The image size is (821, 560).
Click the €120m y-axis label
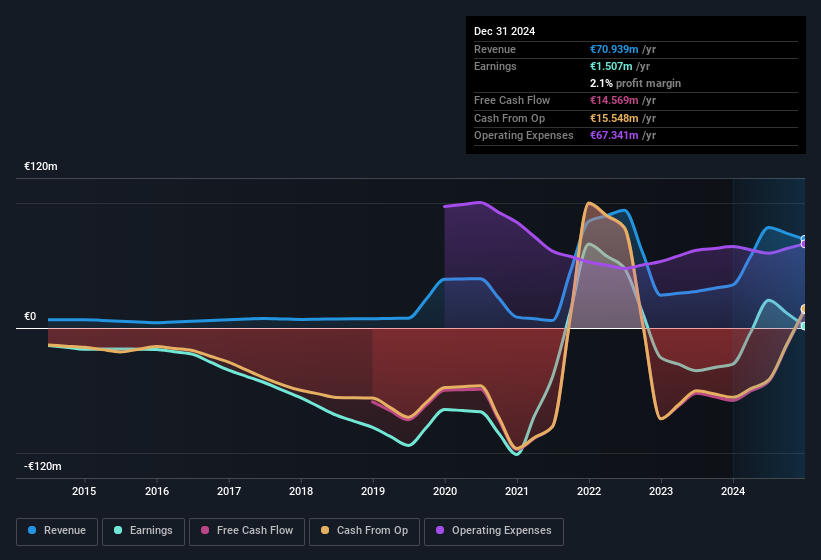(41, 166)
